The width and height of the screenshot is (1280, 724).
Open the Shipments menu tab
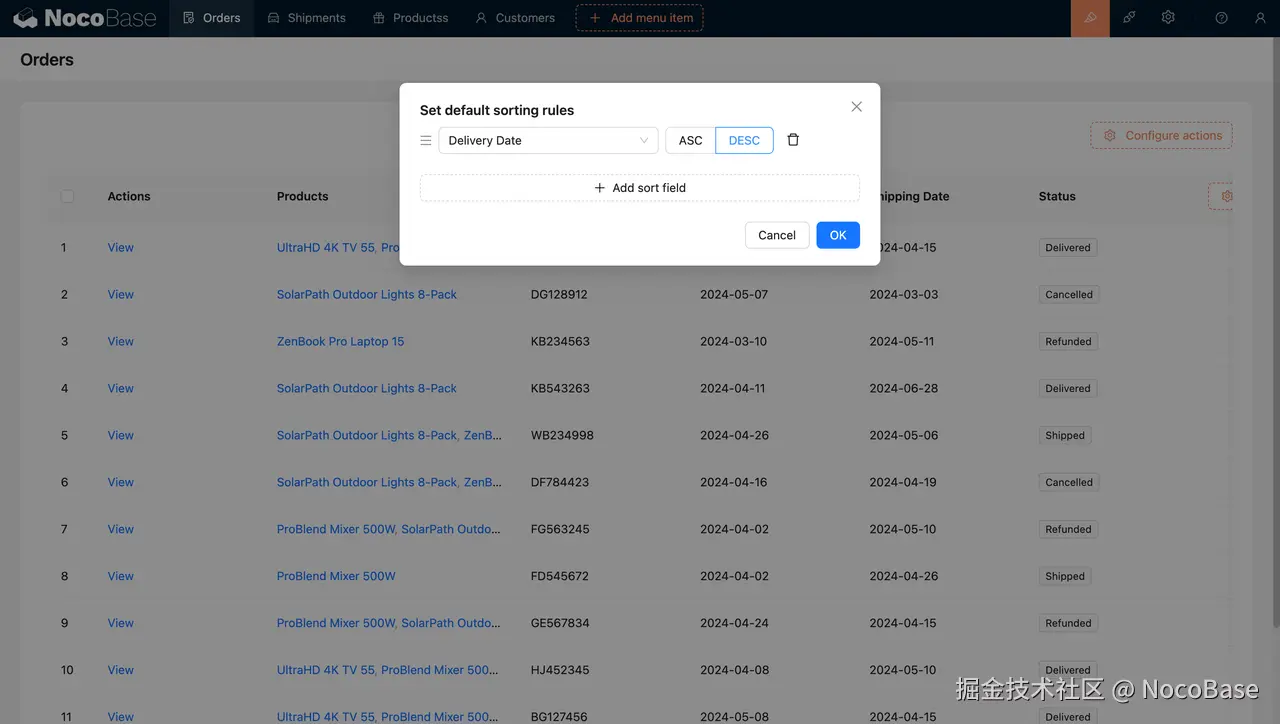coord(307,18)
